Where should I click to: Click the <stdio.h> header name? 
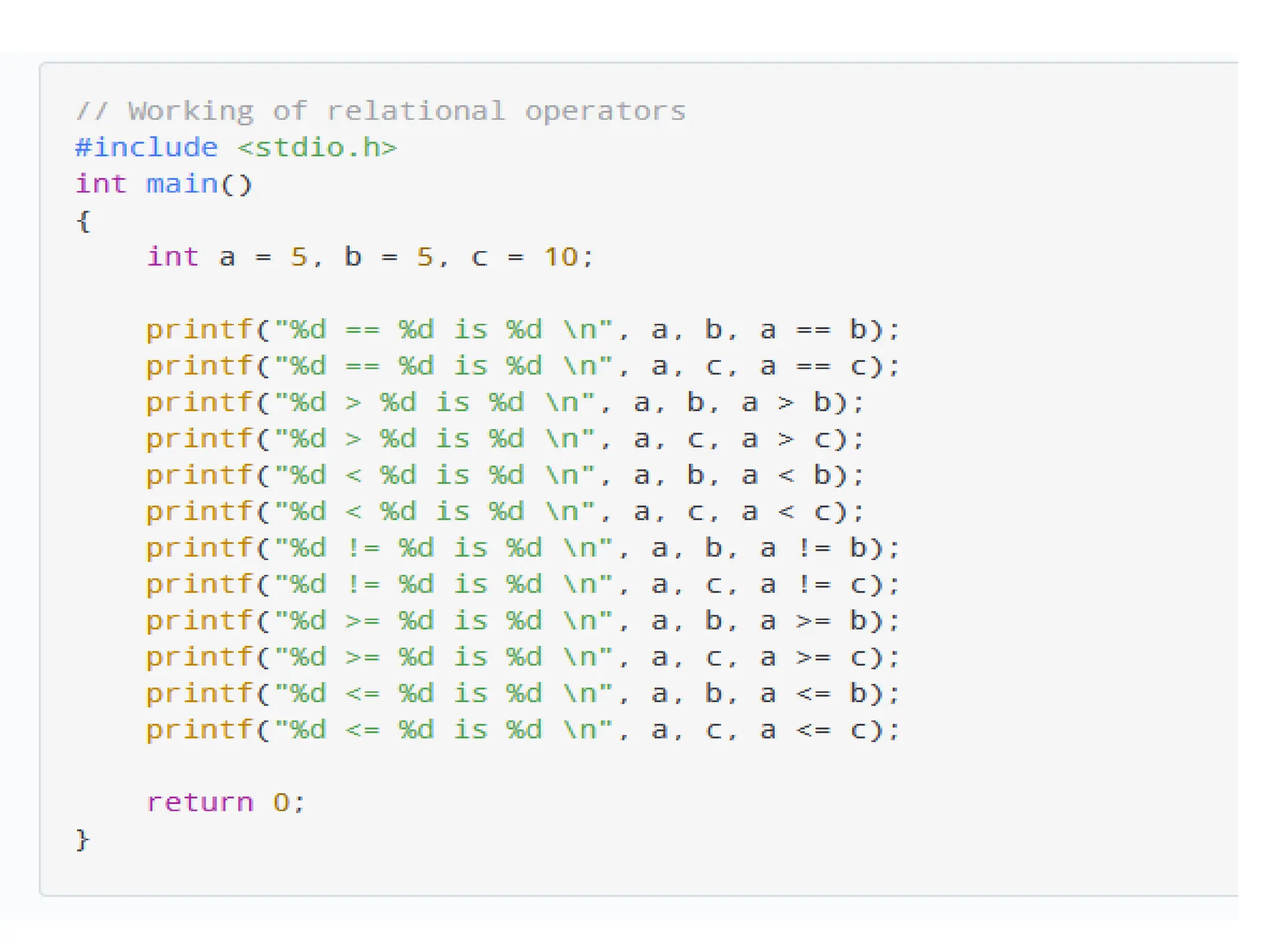pos(316,148)
